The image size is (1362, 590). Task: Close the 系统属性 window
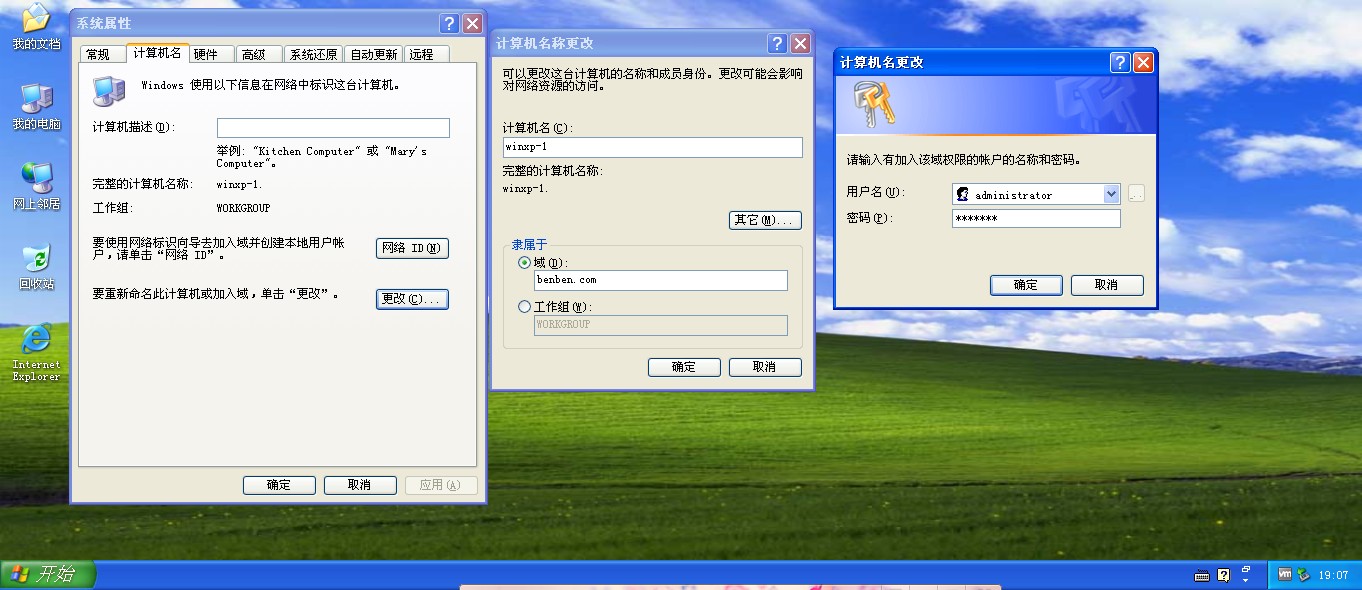(x=472, y=23)
